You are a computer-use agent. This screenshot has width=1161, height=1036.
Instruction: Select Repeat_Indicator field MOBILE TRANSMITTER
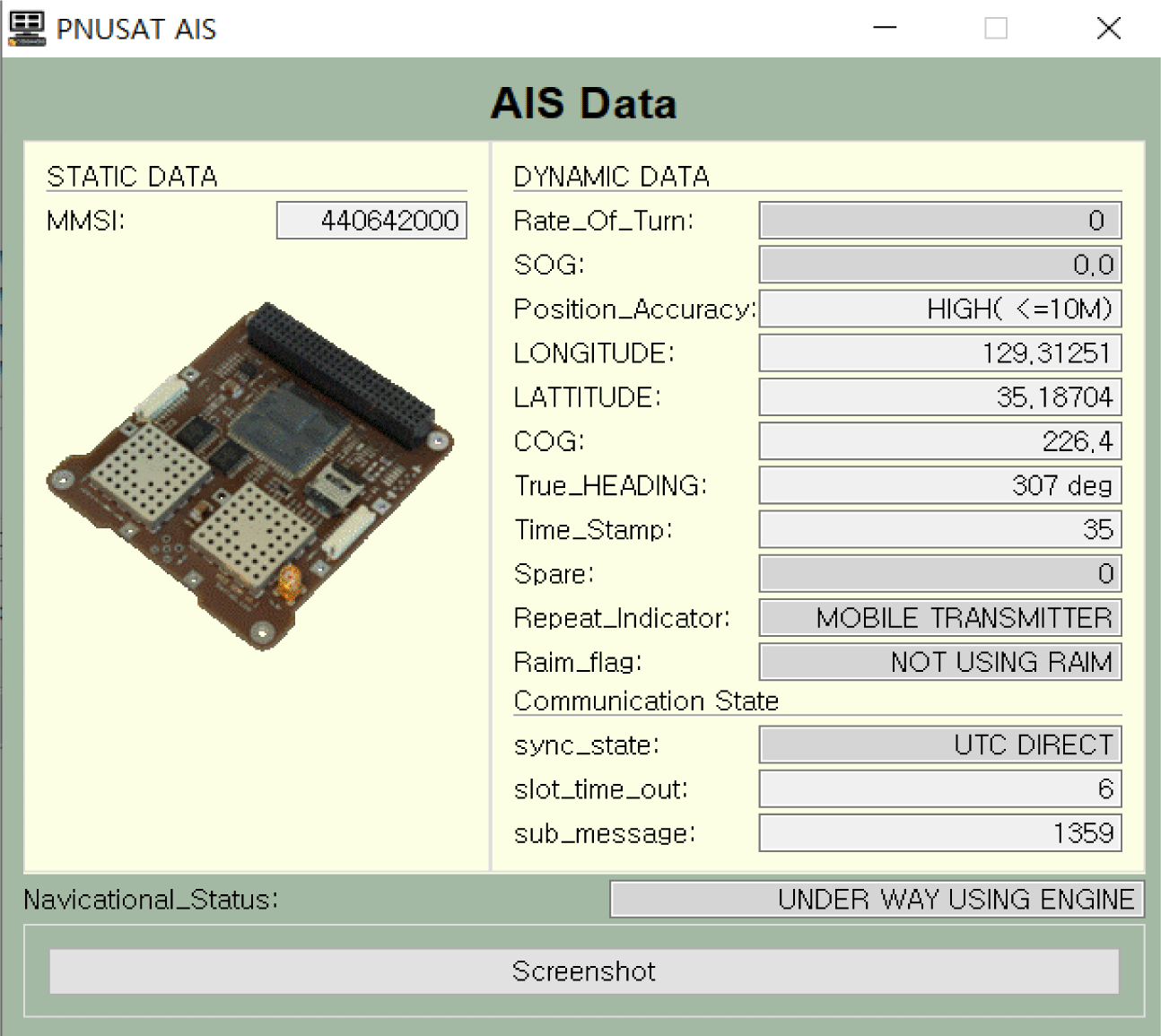click(940, 617)
